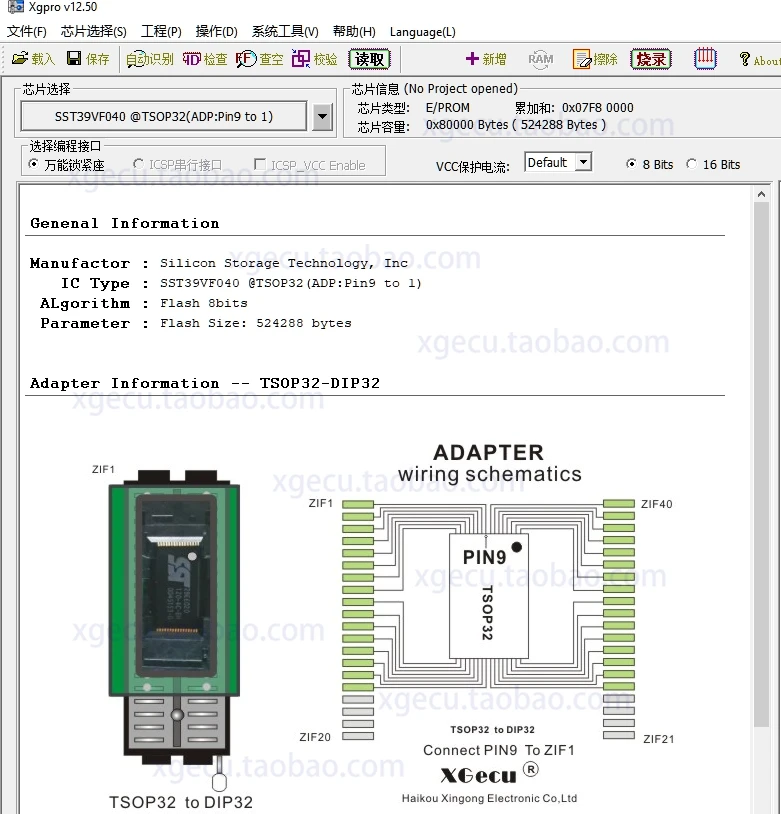This screenshot has width=781, height=814.
Task: Click the 查空 blank check icon
Action: [x=247, y=59]
